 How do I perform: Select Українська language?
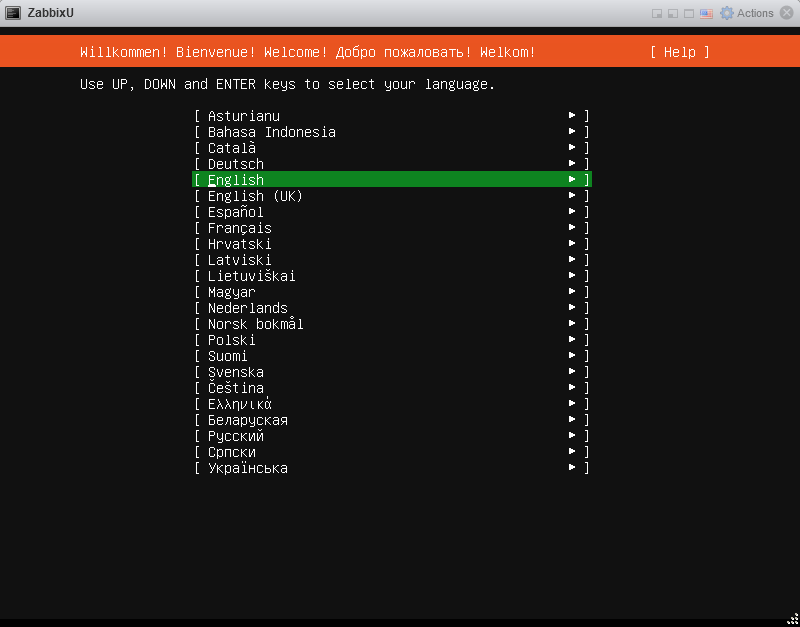coord(392,468)
